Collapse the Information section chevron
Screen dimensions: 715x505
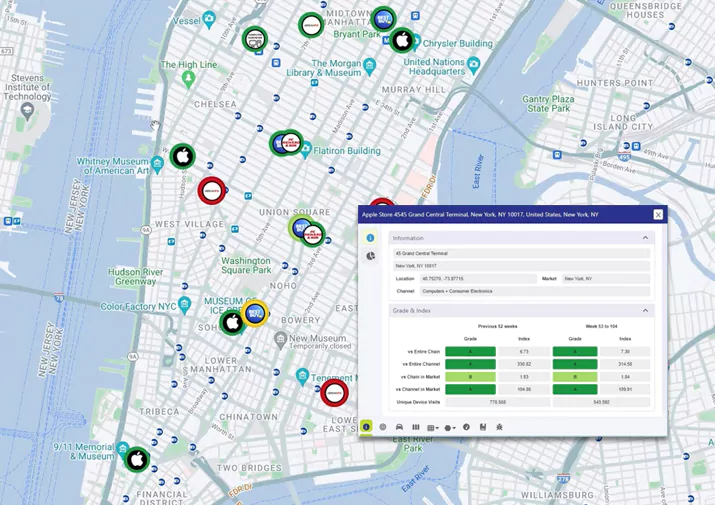(645, 238)
